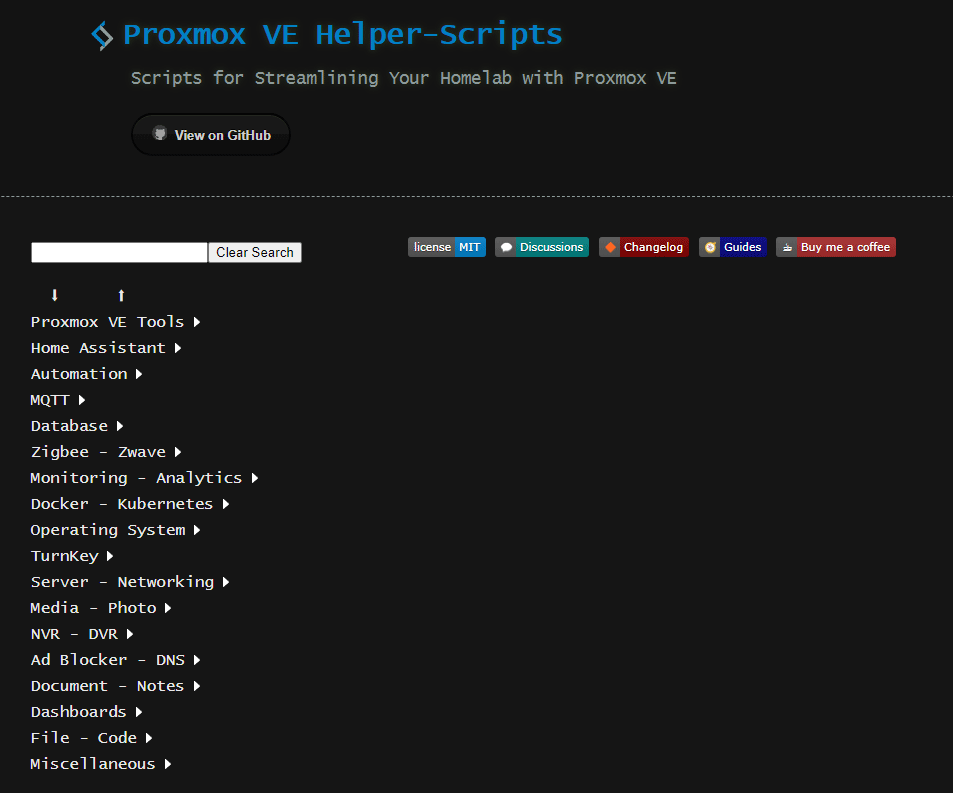This screenshot has width=953, height=793.
Task: Expand the TurnKey category
Action: (x=72, y=556)
